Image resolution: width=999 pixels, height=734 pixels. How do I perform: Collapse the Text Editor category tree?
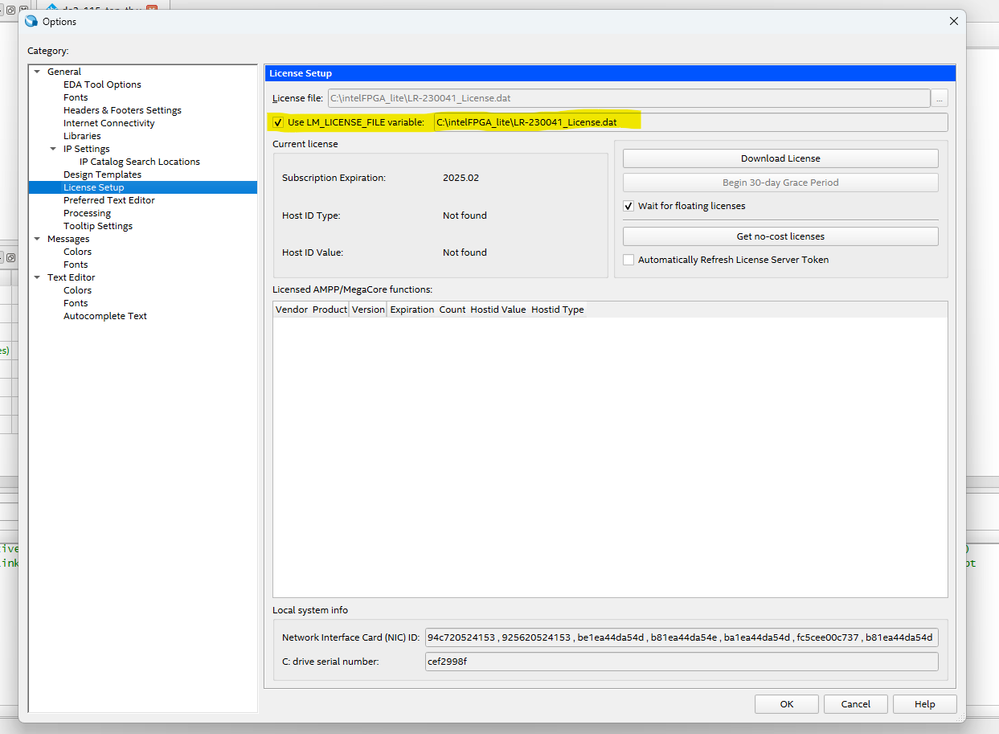[37, 277]
